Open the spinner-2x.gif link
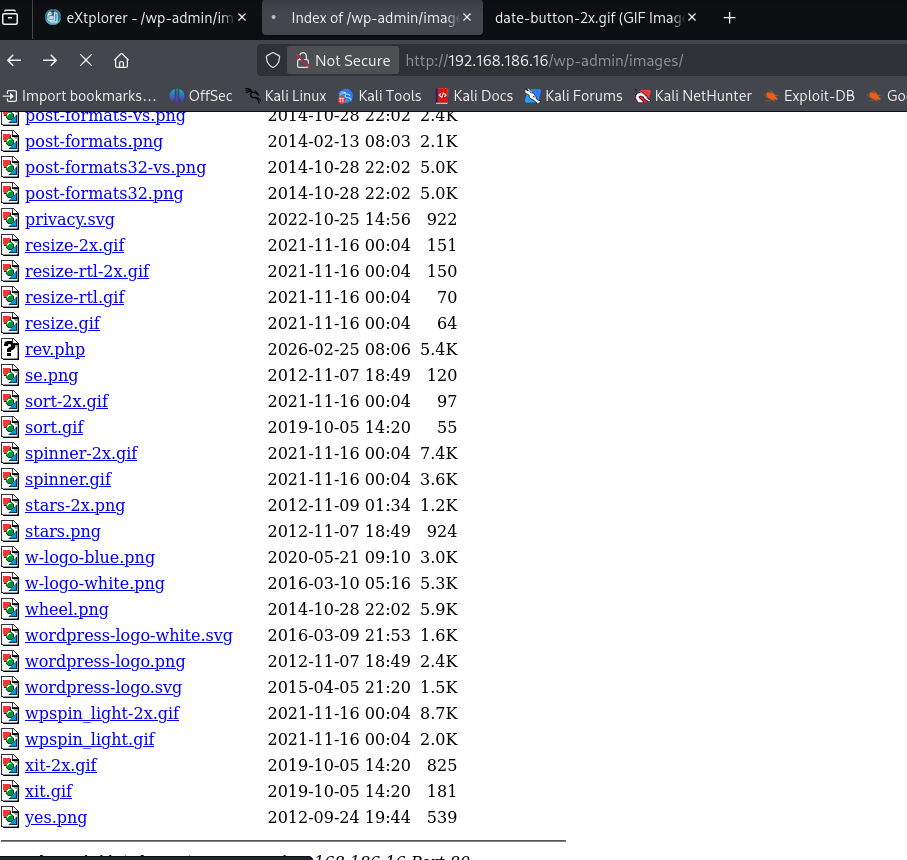 81,453
